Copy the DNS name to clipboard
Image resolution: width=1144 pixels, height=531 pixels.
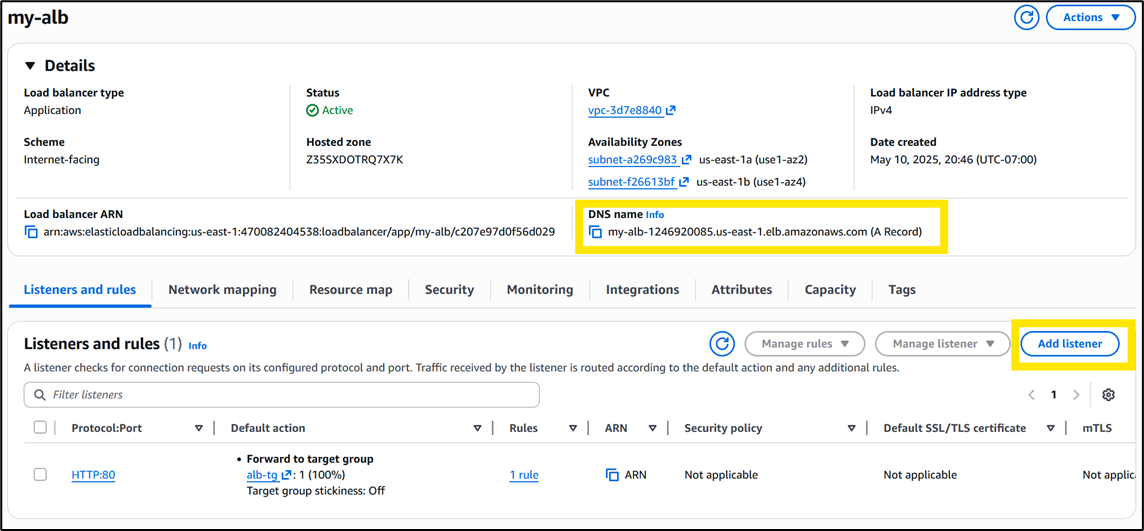[595, 233]
